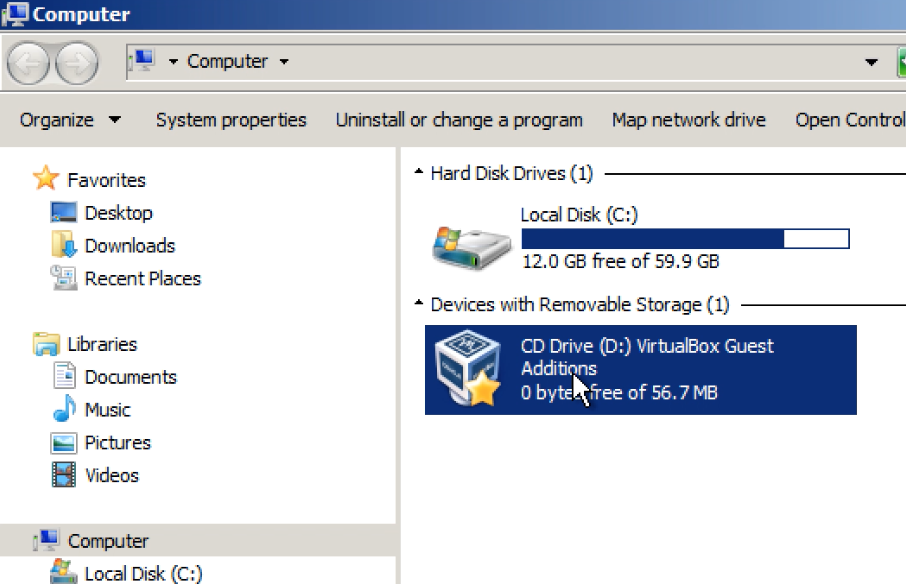
Task: Click the Computer breadcrumb dropdown arrow
Action: [284, 62]
